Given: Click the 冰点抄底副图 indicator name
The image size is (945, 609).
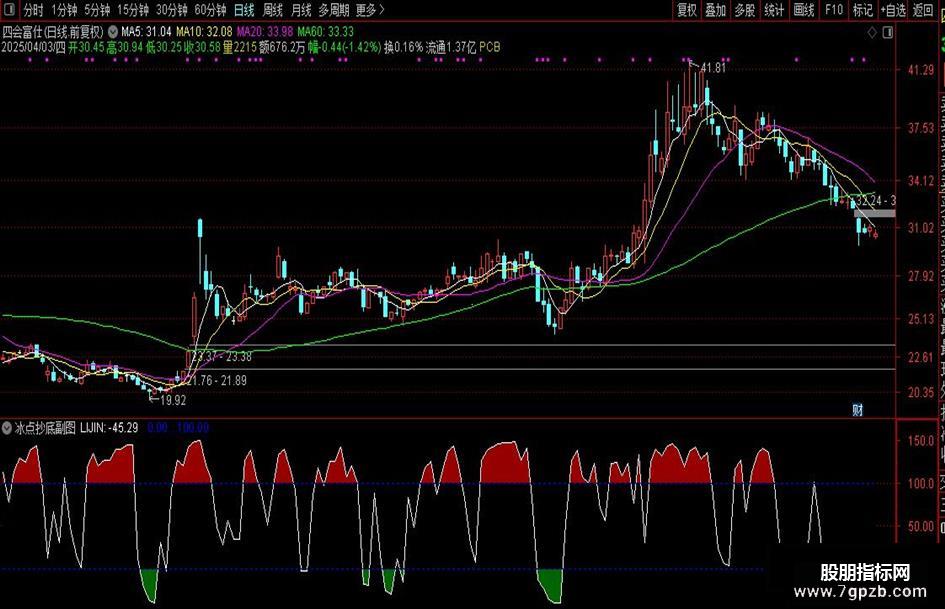Looking at the screenshot, I should click(45, 428).
